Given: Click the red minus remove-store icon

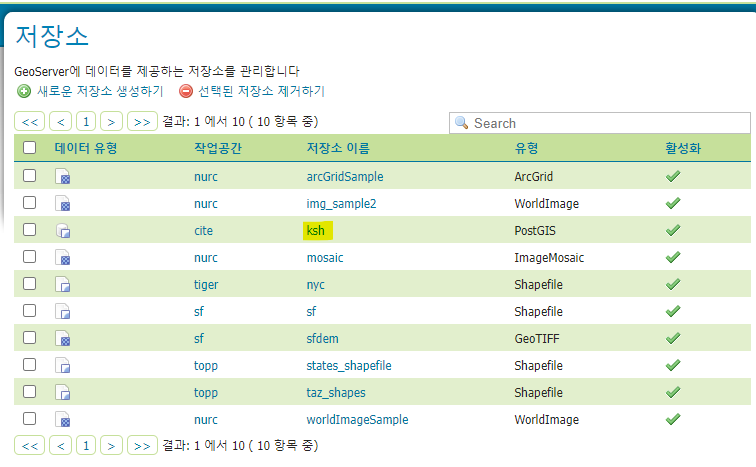Looking at the screenshot, I should (x=186, y=91).
